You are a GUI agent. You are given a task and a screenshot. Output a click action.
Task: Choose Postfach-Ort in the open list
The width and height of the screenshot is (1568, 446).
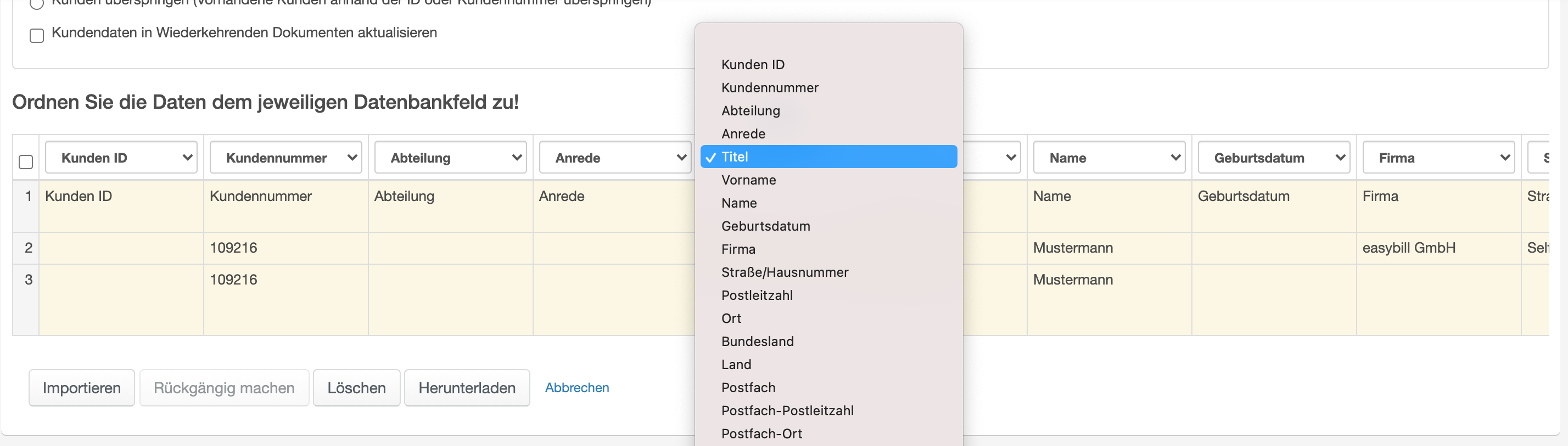(828, 434)
